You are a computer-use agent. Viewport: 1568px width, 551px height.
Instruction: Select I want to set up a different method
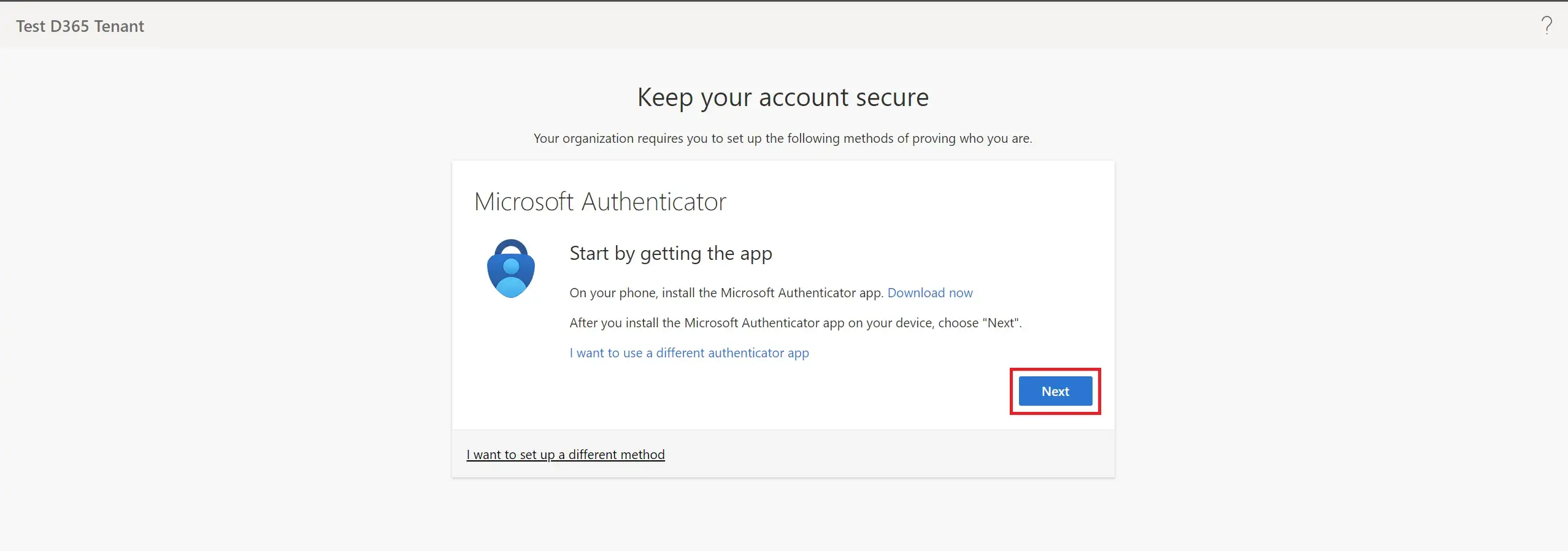566,455
